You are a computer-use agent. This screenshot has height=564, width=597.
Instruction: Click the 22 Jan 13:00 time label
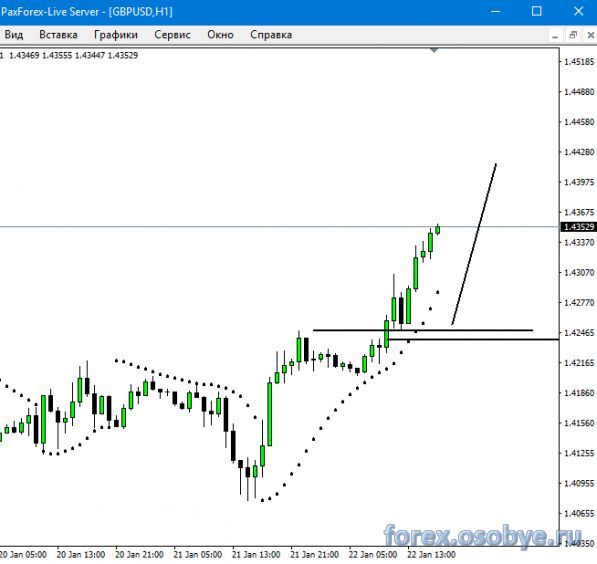tap(431, 554)
